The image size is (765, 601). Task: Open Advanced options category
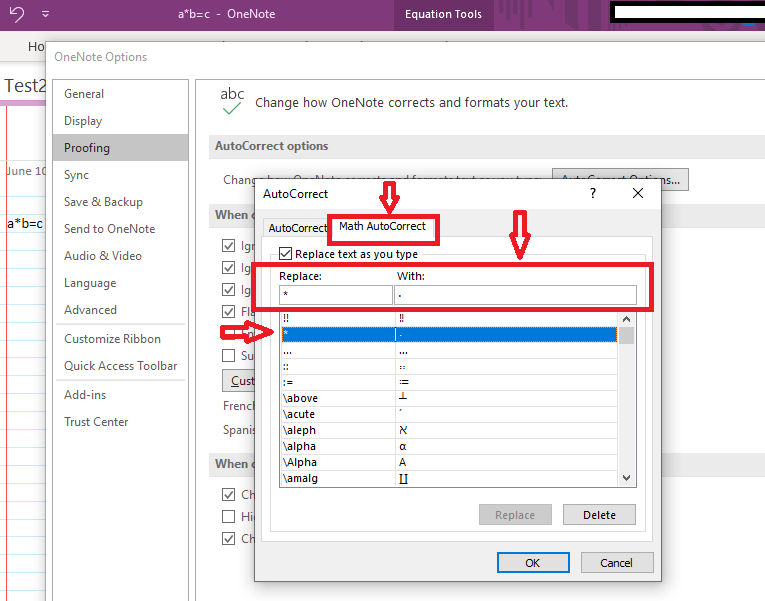click(x=120, y=310)
